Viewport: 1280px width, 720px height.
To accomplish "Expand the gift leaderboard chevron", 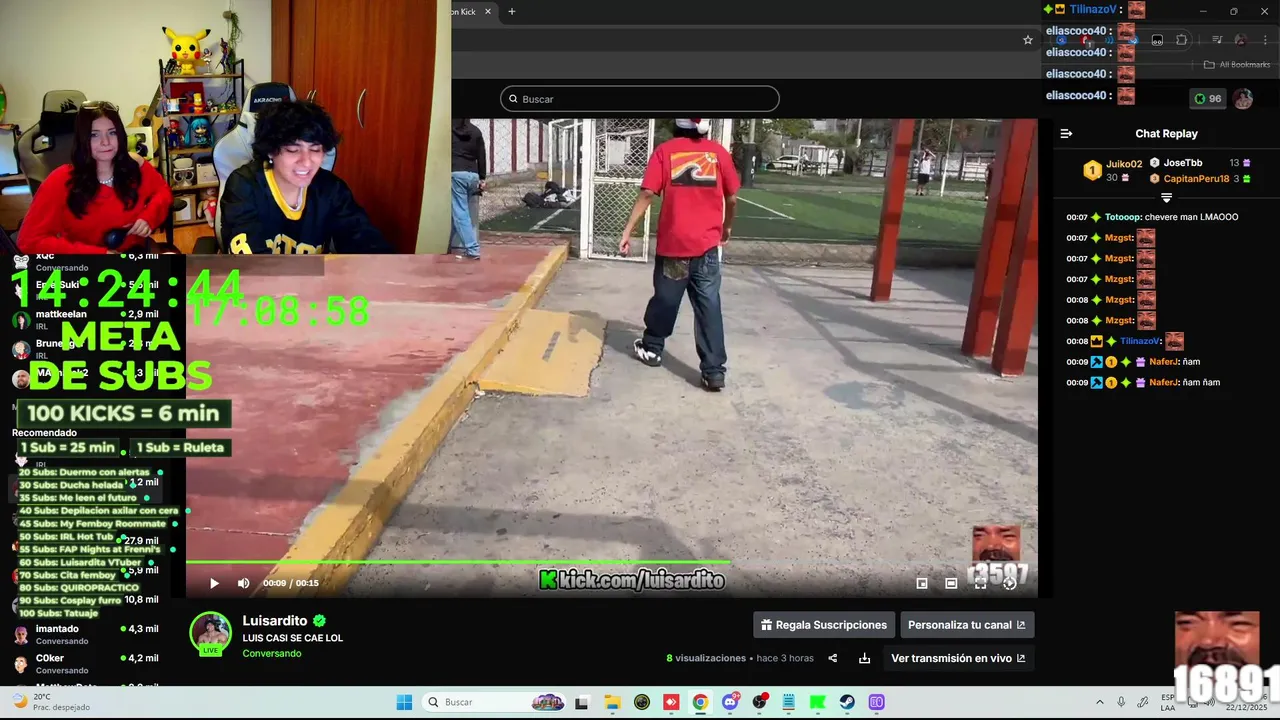I will tap(1166, 198).
